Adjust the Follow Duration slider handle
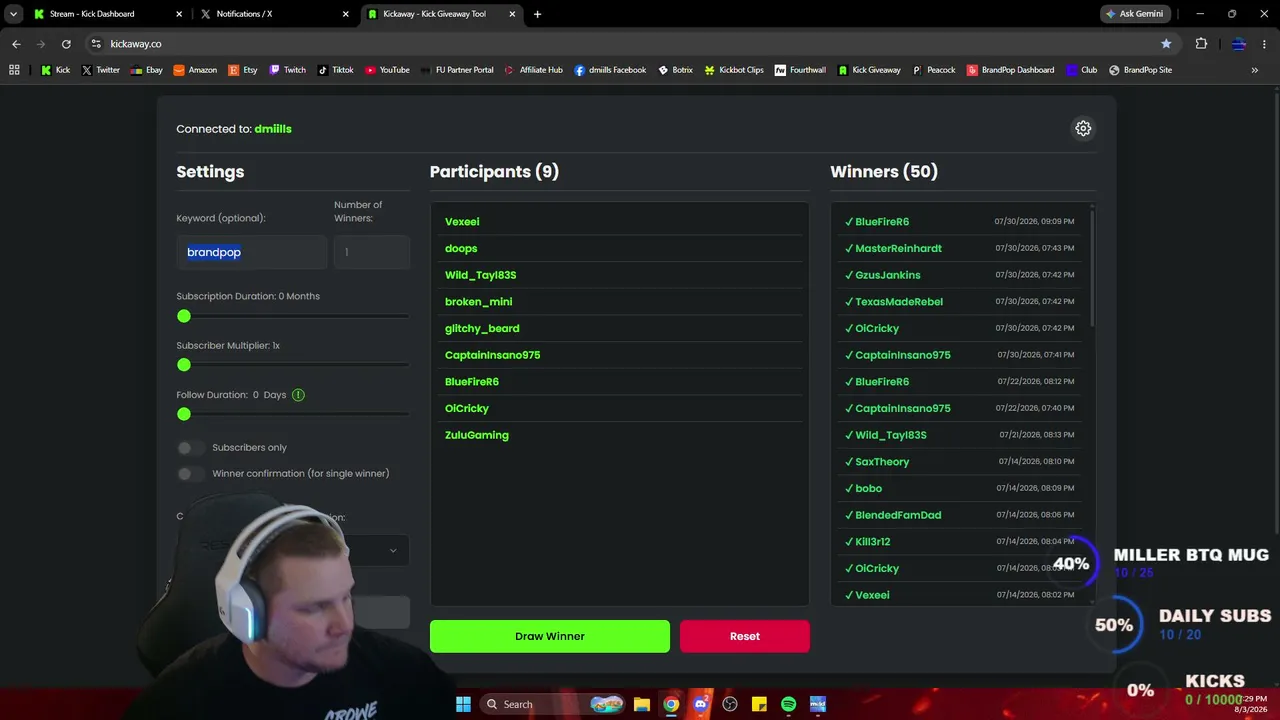1280x720 pixels. (x=184, y=414)
